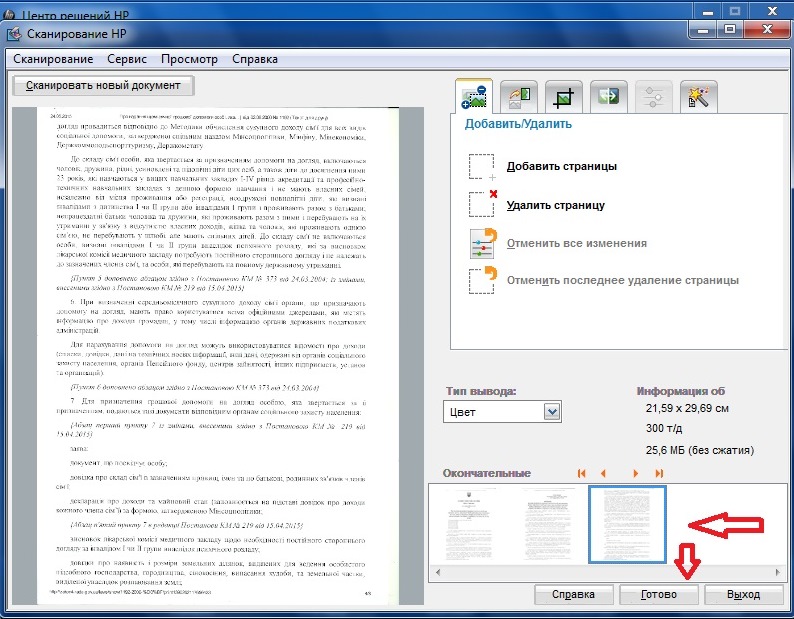Click the Добавить/Удалить panel heading

(x=518, y=124)
